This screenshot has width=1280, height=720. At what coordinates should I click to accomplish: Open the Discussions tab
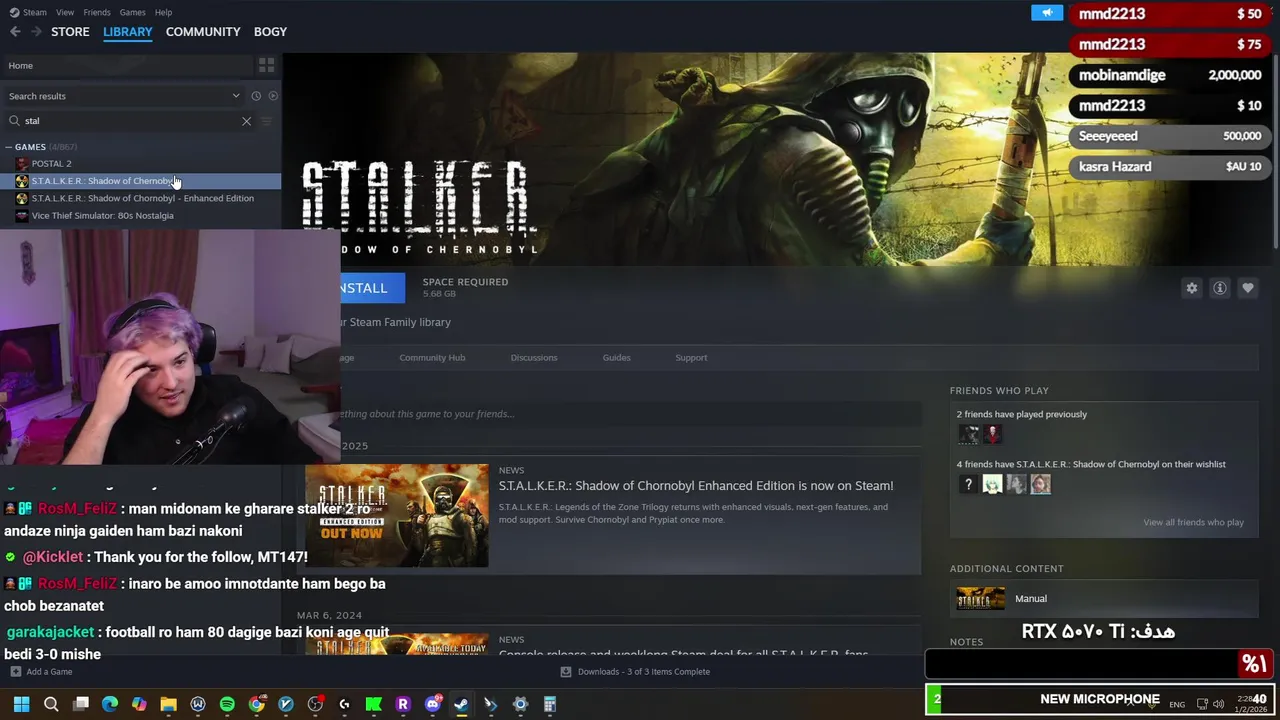[x=534, y=358]
